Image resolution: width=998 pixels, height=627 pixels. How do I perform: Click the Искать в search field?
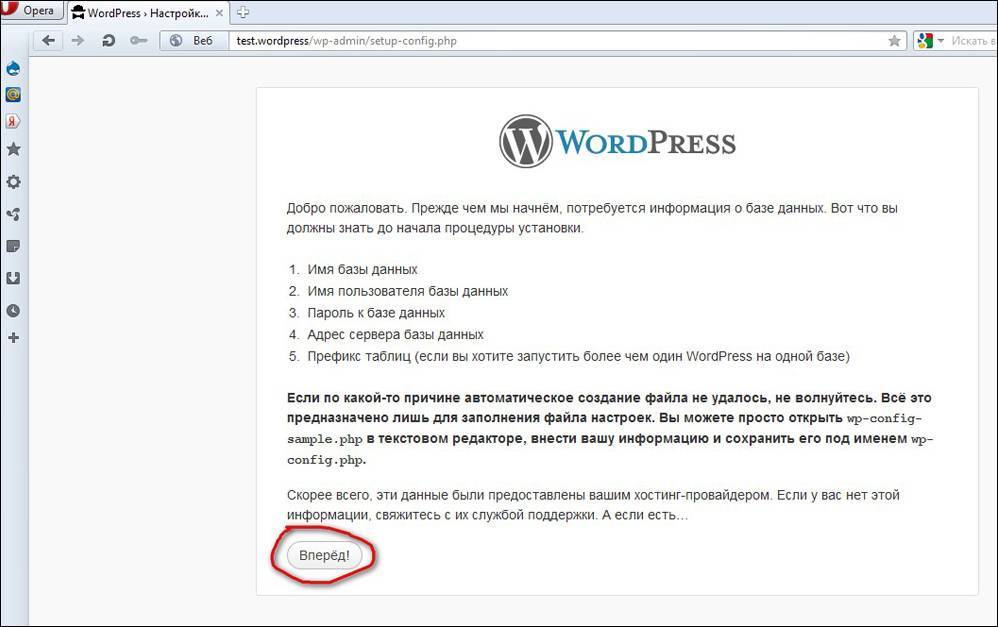972,41
